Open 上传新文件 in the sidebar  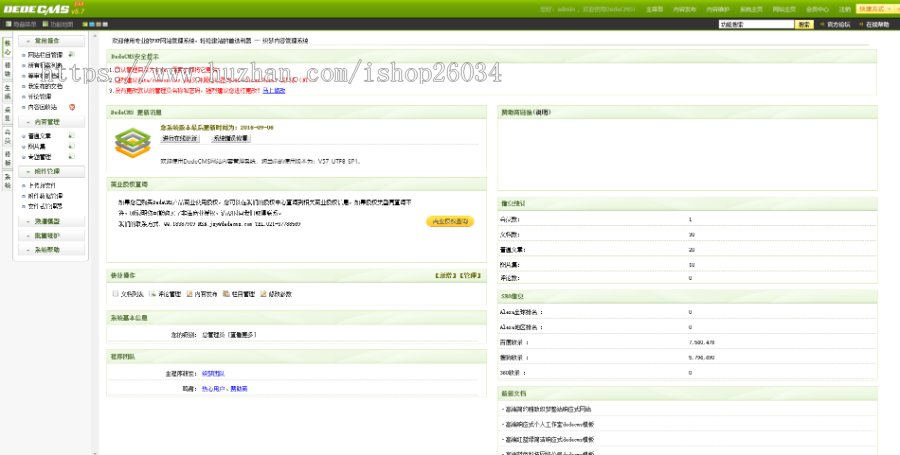coord(42,185)
